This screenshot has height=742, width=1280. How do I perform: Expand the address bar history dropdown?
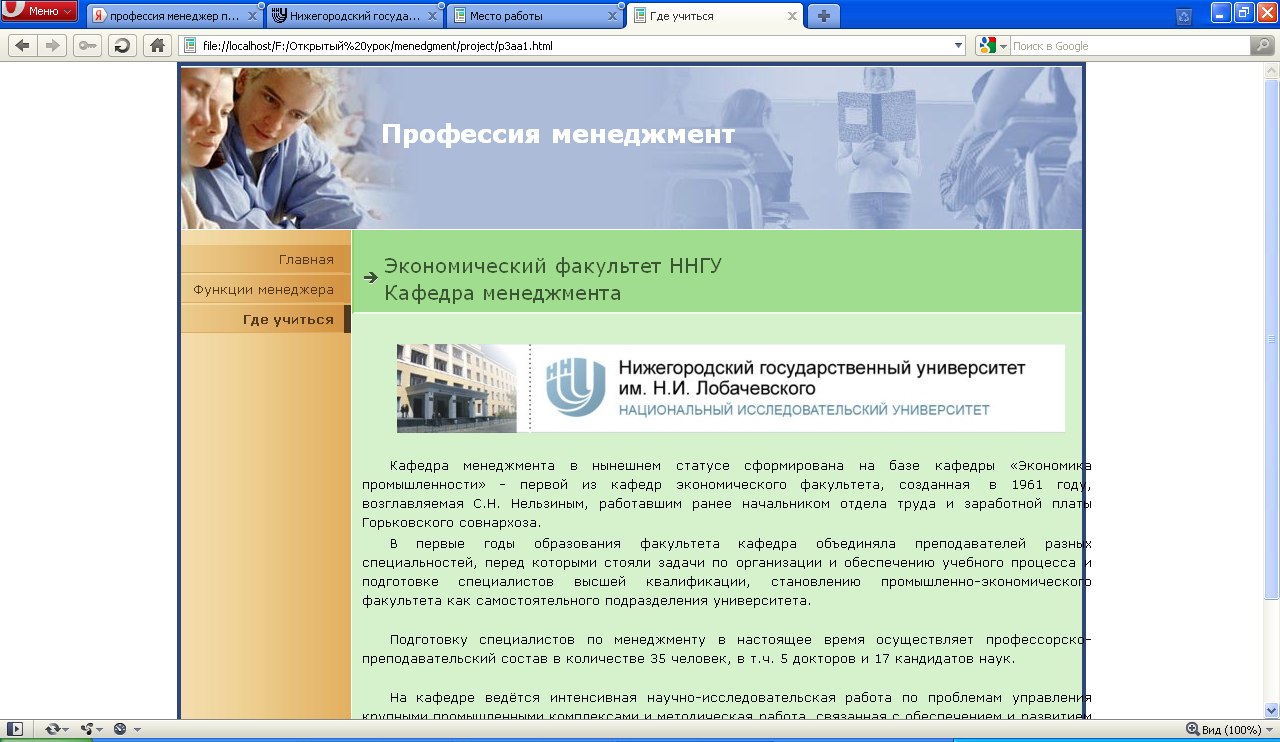tap(959, 46)
